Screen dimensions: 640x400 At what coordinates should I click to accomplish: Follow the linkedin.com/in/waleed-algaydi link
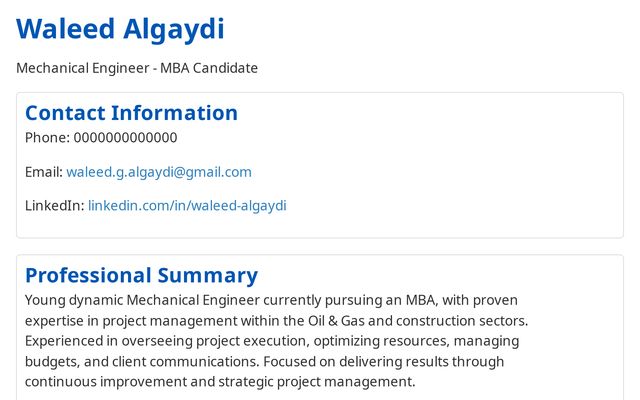[187, 206]
